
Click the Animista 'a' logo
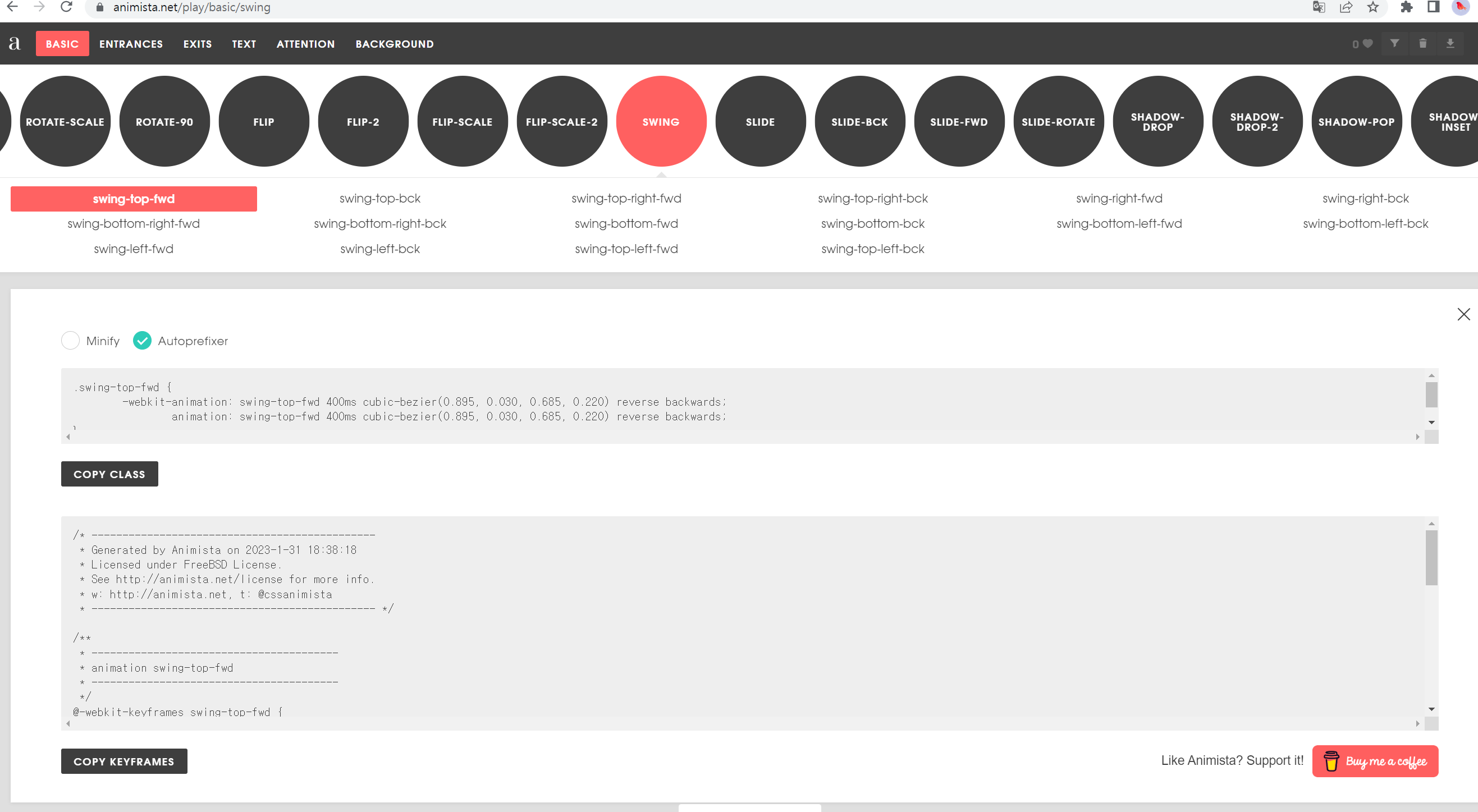click(x=15, y=44)
